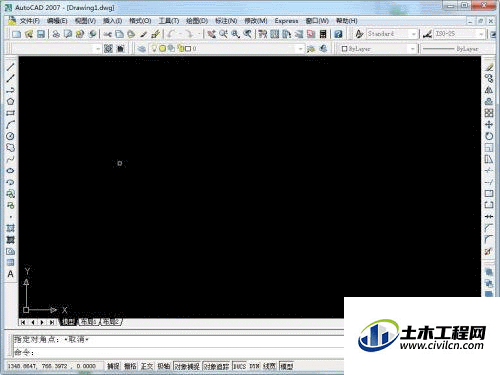Image resolution: width=500 pixels, height=375 pixels.
Task: Go to last layout tab arrow
Action: pos(52,322)
